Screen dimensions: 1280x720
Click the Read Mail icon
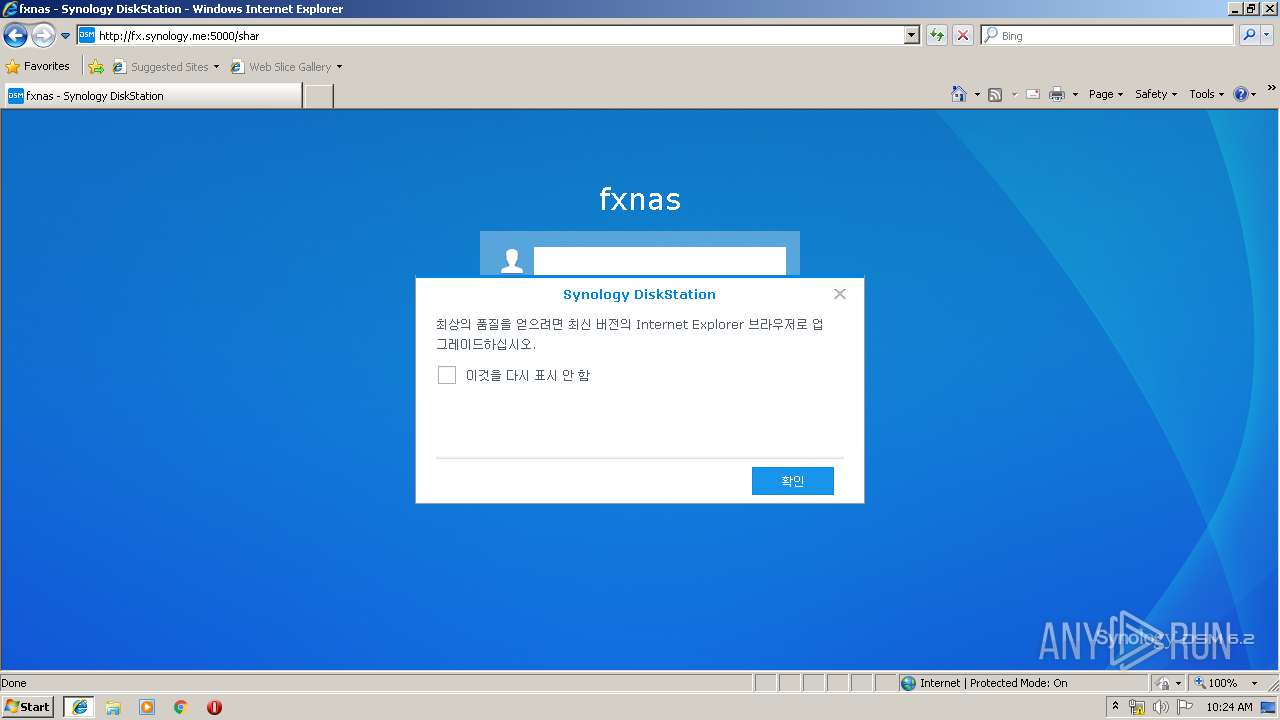tap(1033, 94)
